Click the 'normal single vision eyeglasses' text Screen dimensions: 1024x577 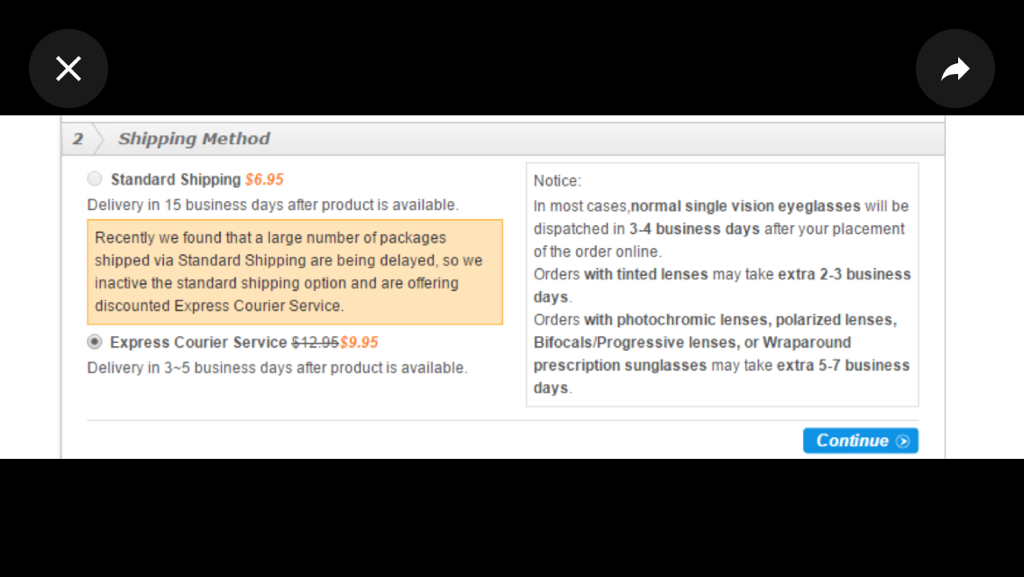[x=745, y=206]
